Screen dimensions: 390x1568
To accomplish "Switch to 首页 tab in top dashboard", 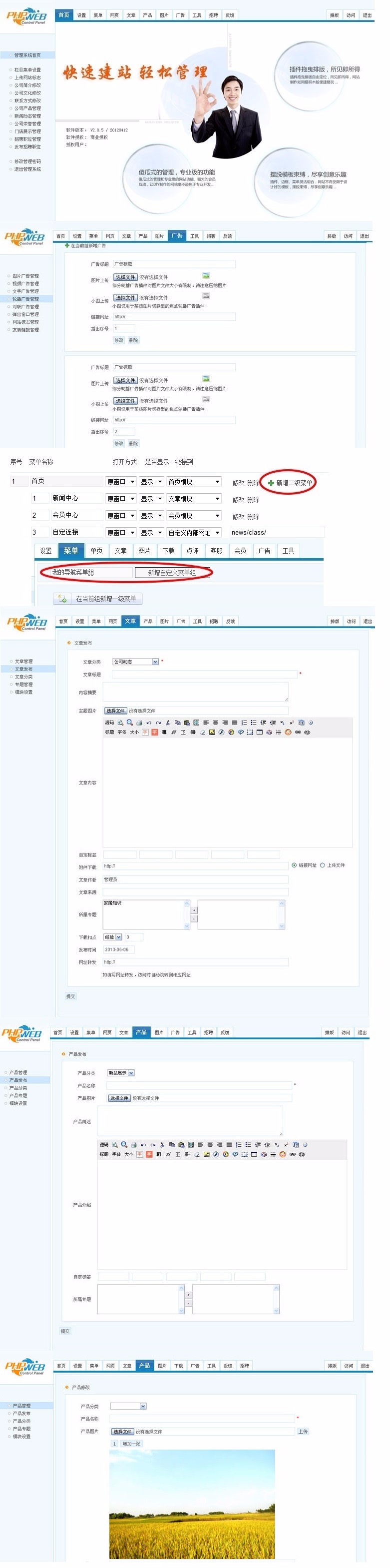I will click(64, 14).
